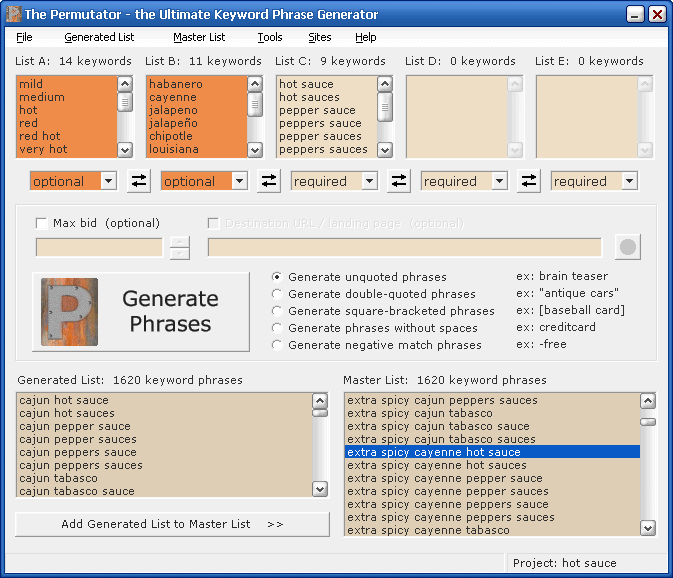
Task: Open the Generated List menu
Action: 99,37
